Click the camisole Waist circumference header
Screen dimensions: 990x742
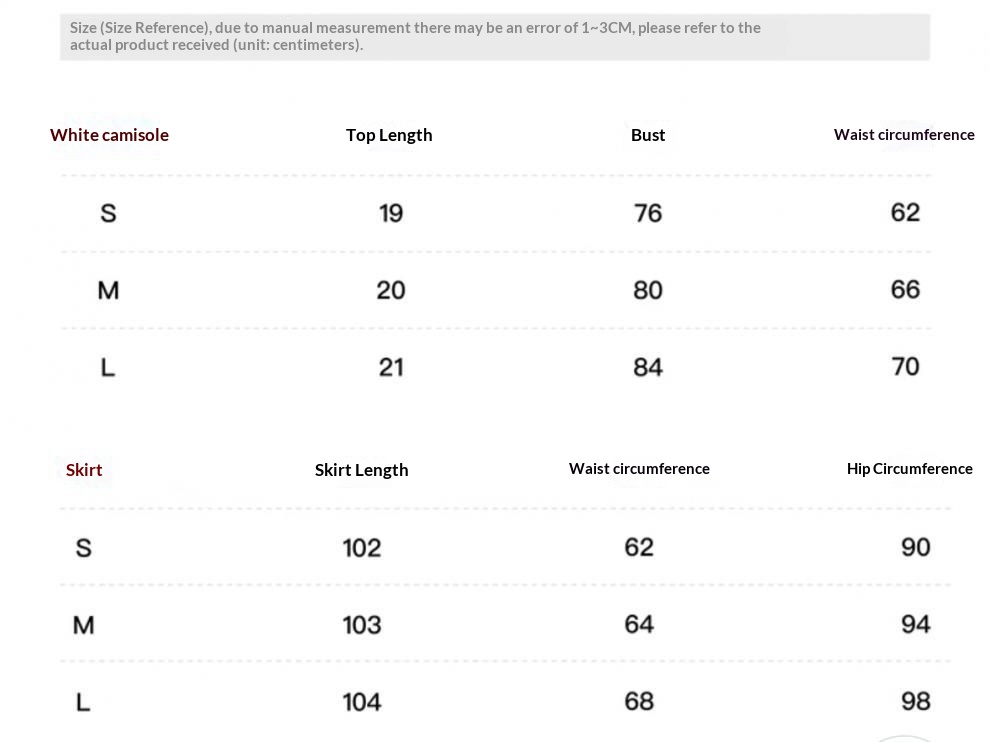tap(904, 135)
